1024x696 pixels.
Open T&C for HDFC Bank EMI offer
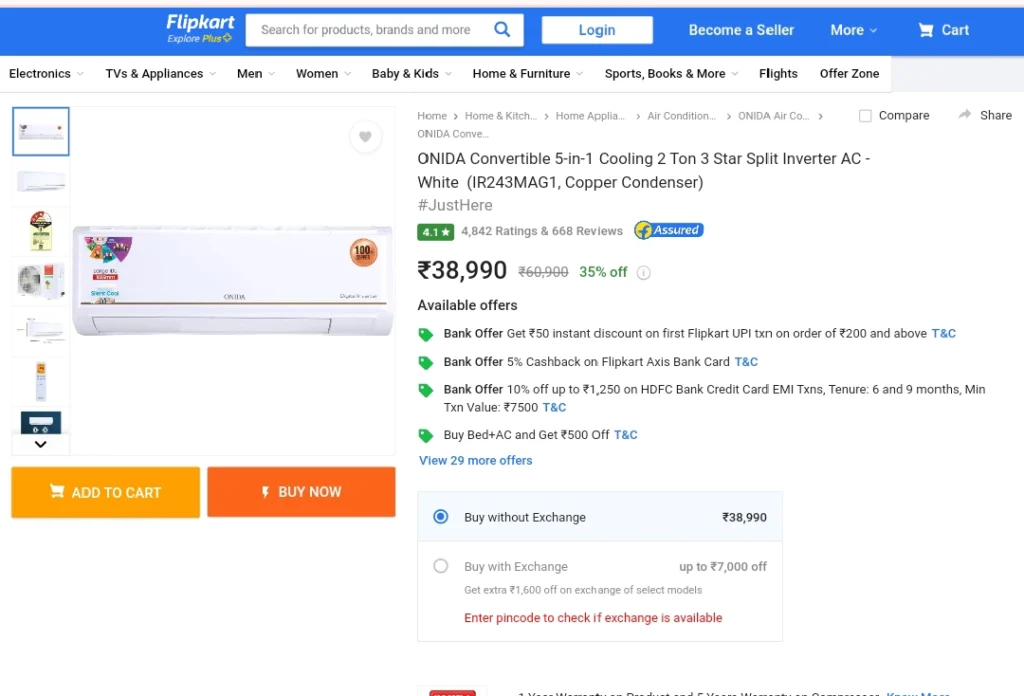(554, 407)
